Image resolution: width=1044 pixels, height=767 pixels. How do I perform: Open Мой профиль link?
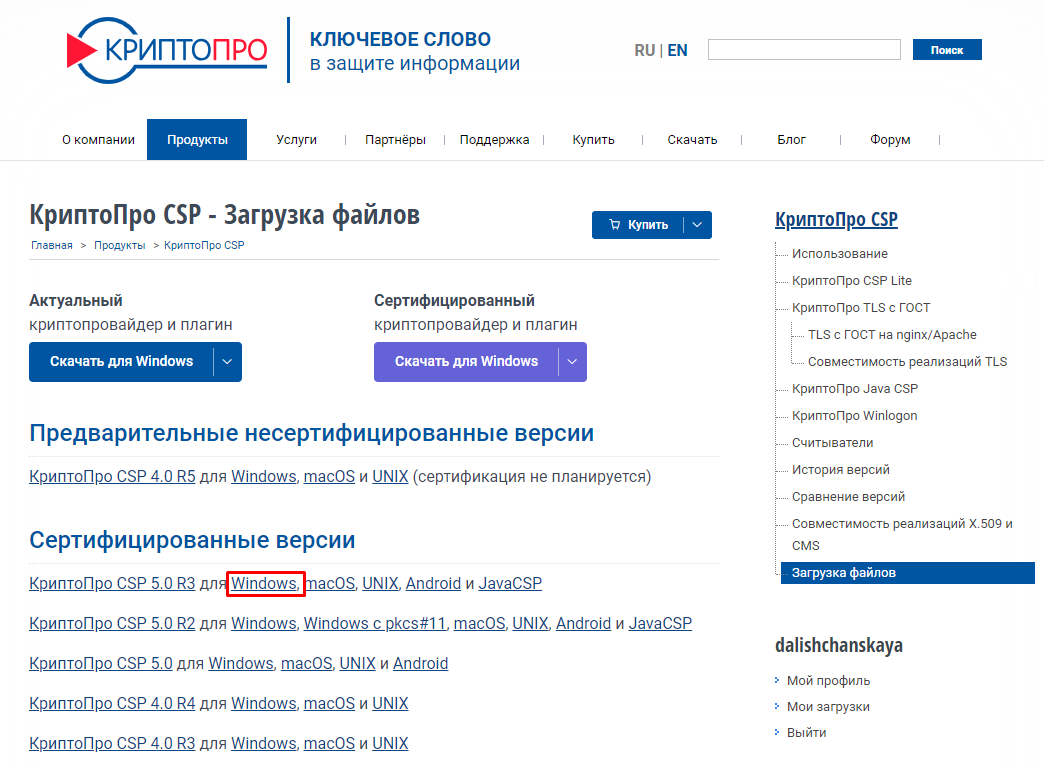[828, 680]
